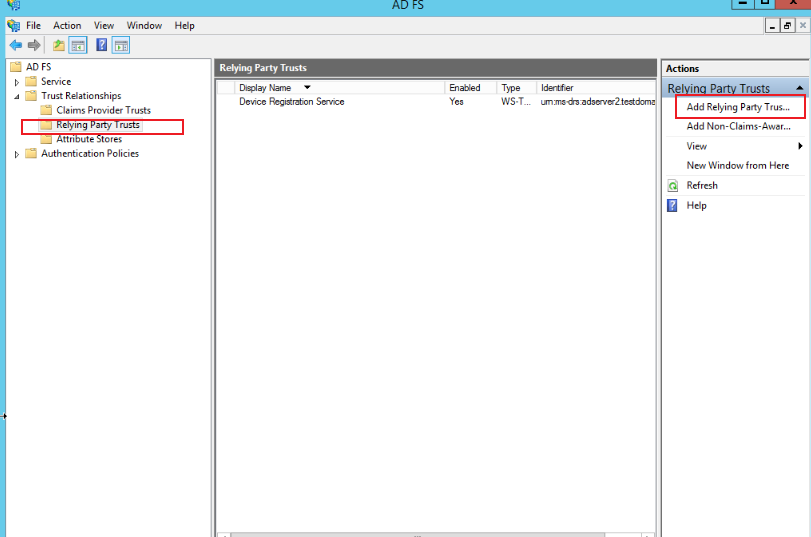
Task: Click the Display Name sort arrow
Action: click(307, 87)
